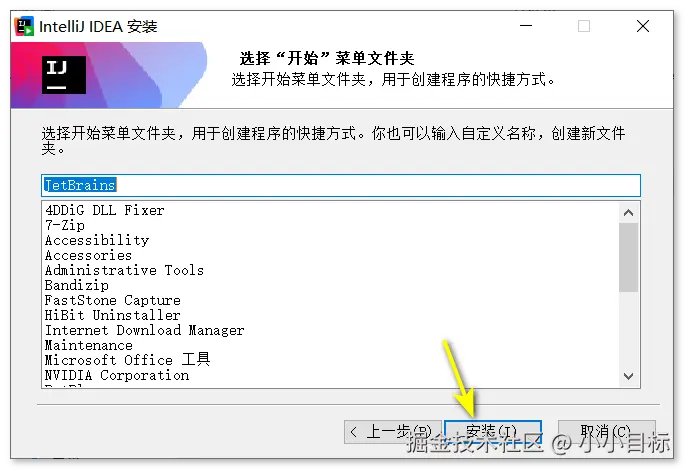Image resolution: width=685 pixels, height=470 pixels.
Task: Click the JetBrains folder name input field
Action: [x=341, y=185]
